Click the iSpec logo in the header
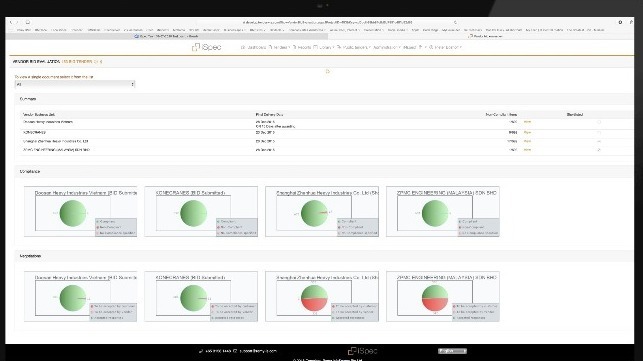This screenshot has height=361, width=643. click(x=207, y=47)
